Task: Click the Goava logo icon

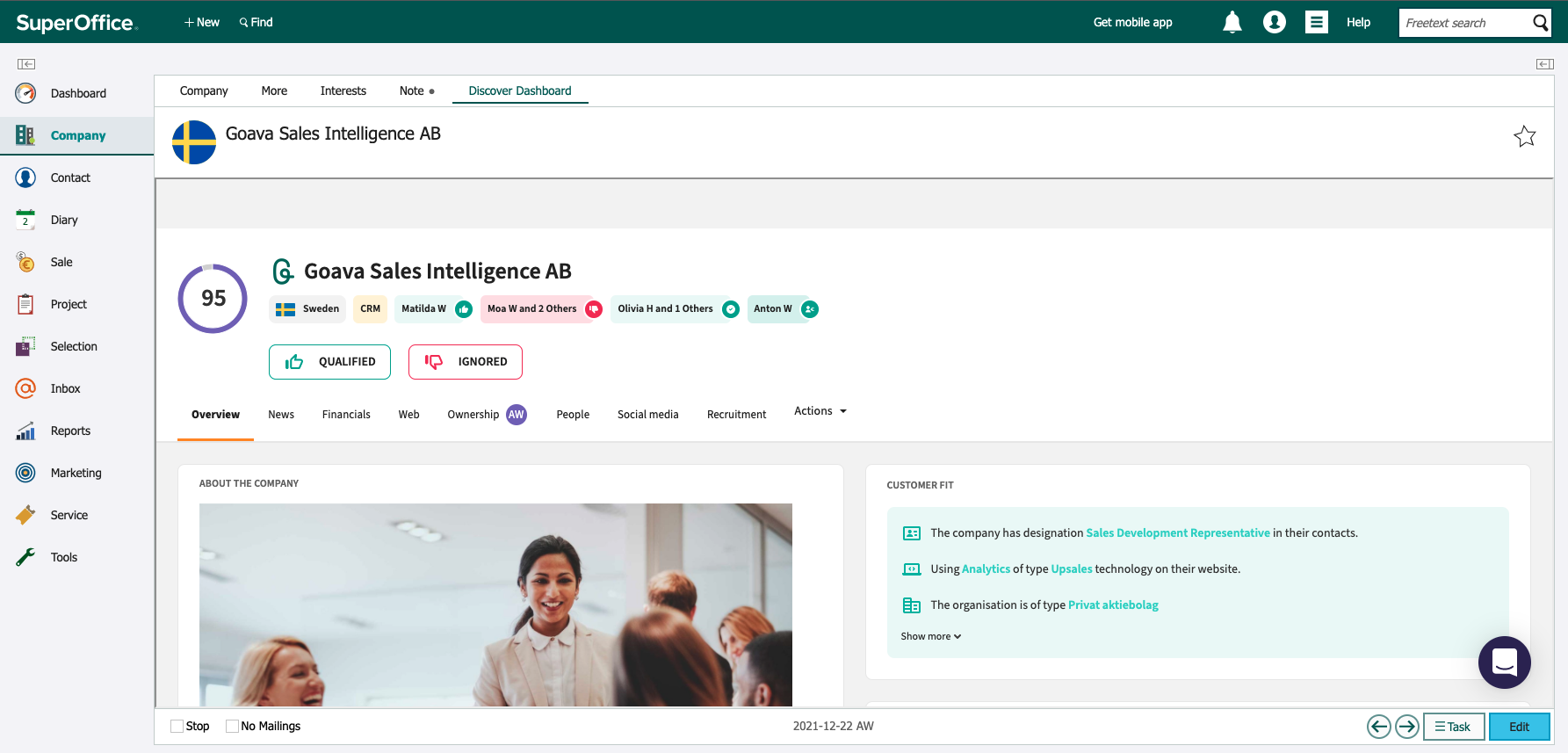Action: tap(283, 272)
